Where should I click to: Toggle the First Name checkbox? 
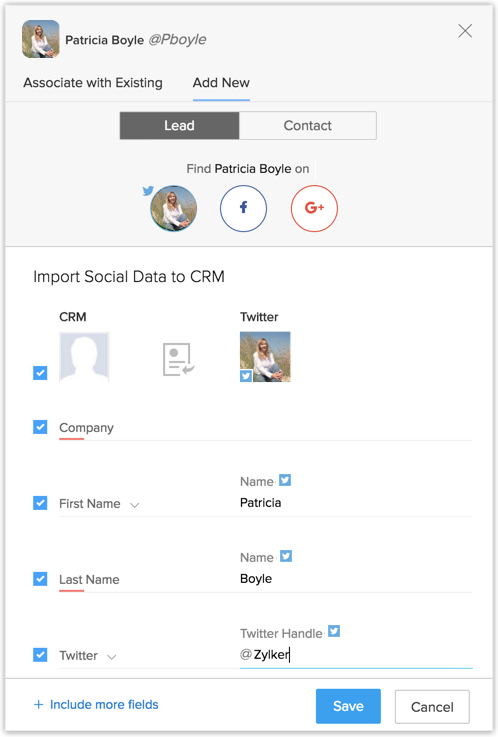coord(40,503)
